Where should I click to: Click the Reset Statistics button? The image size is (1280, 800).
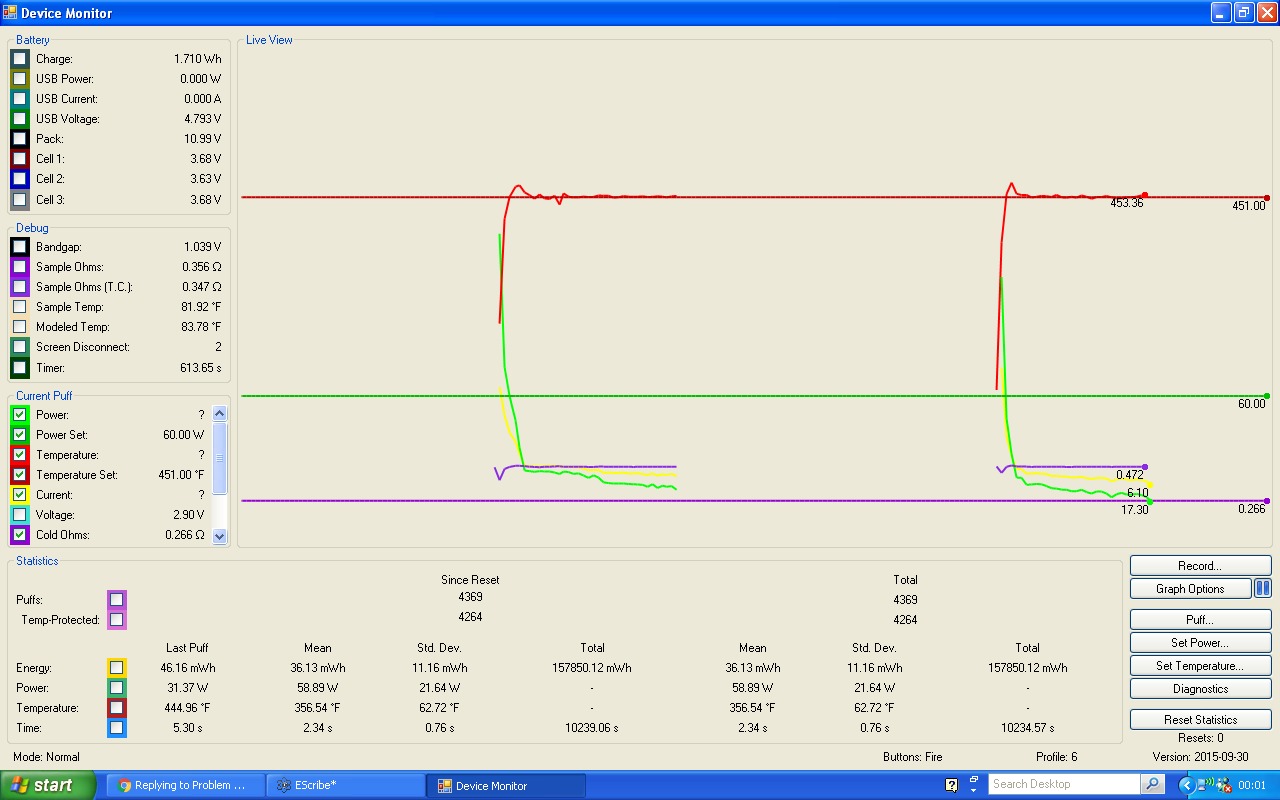coord(1200,720)
